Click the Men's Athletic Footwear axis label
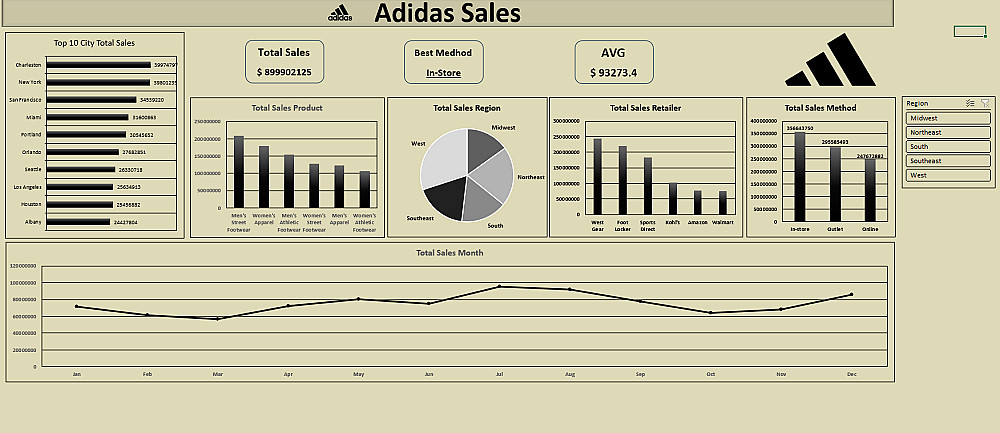The image size is (1000, 433). pos(289,223)
